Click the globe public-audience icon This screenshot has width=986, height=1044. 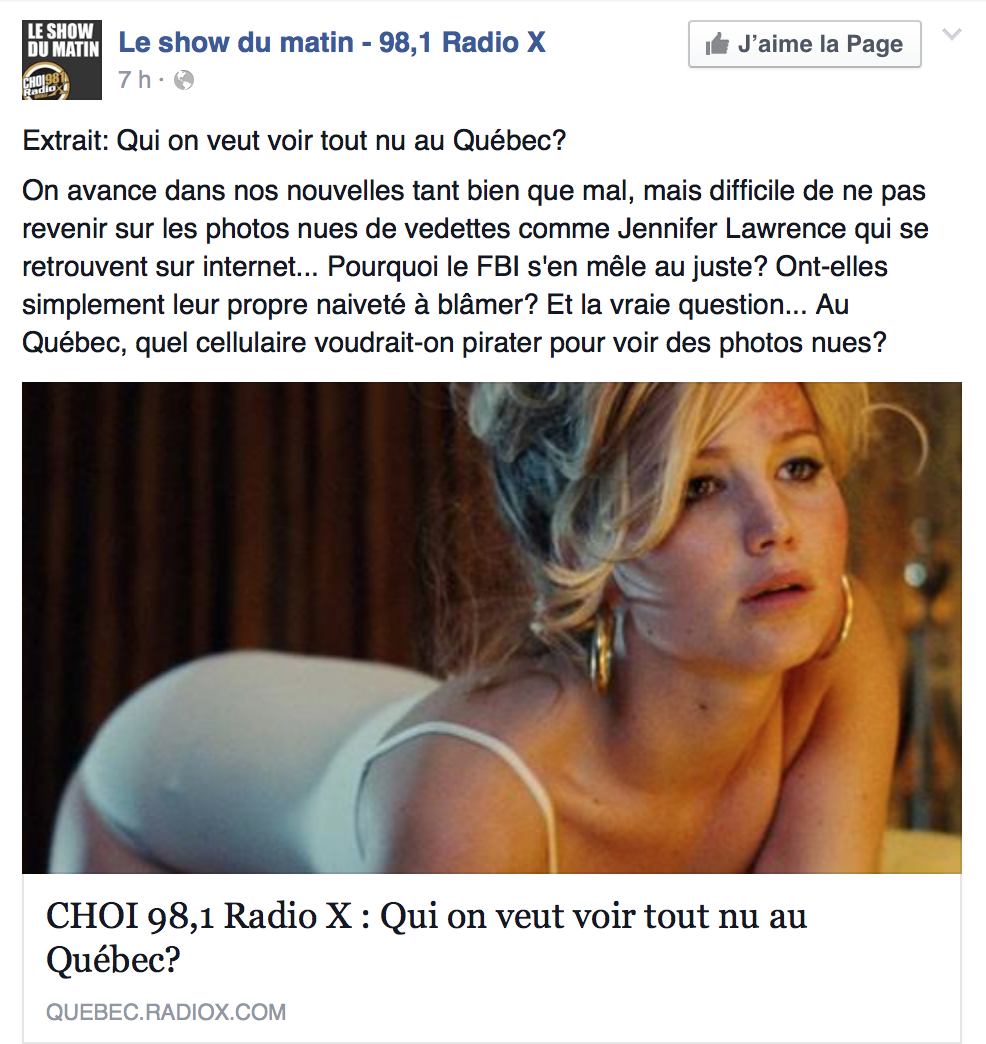click(x=184, y=81)
